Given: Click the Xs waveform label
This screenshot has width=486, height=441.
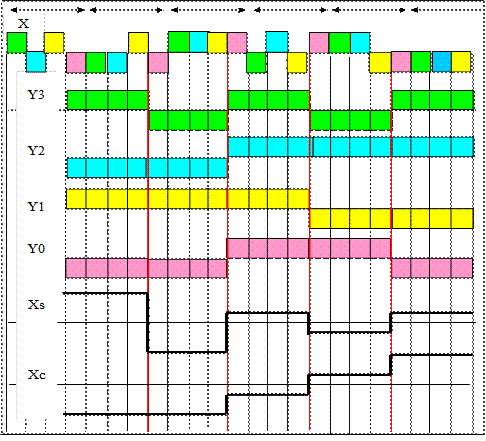Looking at the screenshot, I should 36,305.
